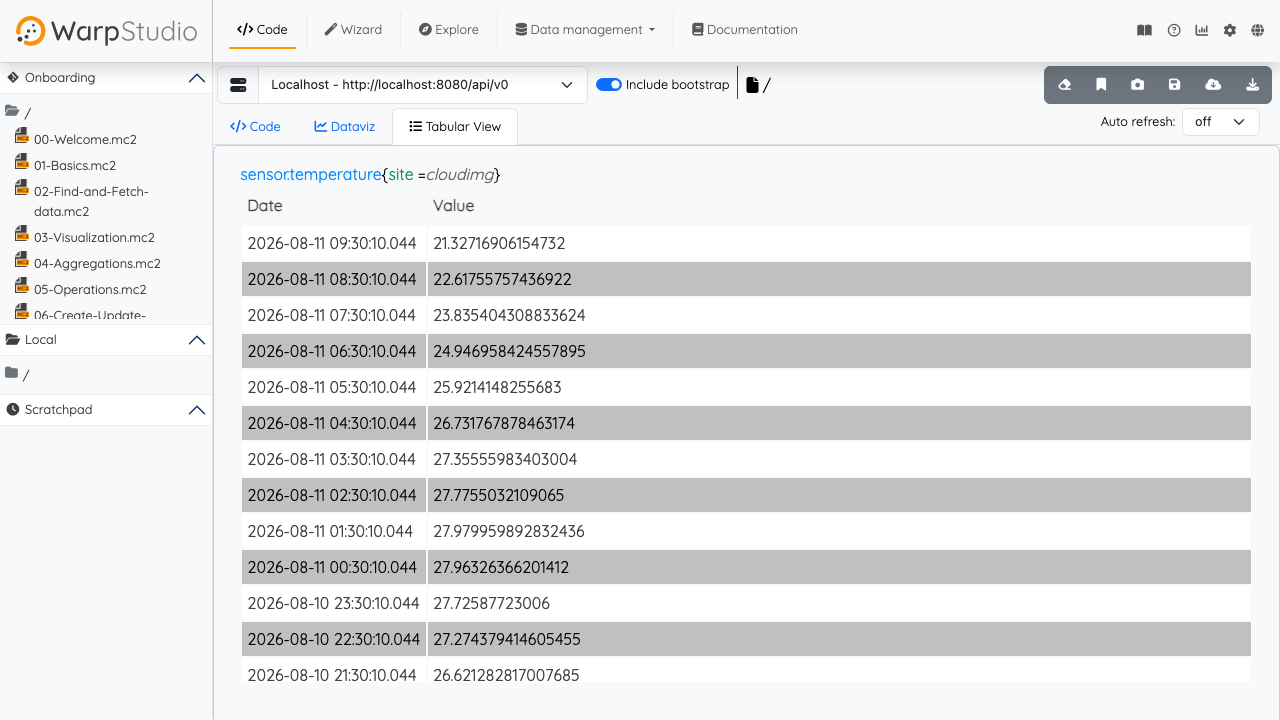Image resolution: width=1280 pixels, height=720 pixels.
Task: Select row dated 2026-08-11 04:30:10.044
Action: coord(746,423)
